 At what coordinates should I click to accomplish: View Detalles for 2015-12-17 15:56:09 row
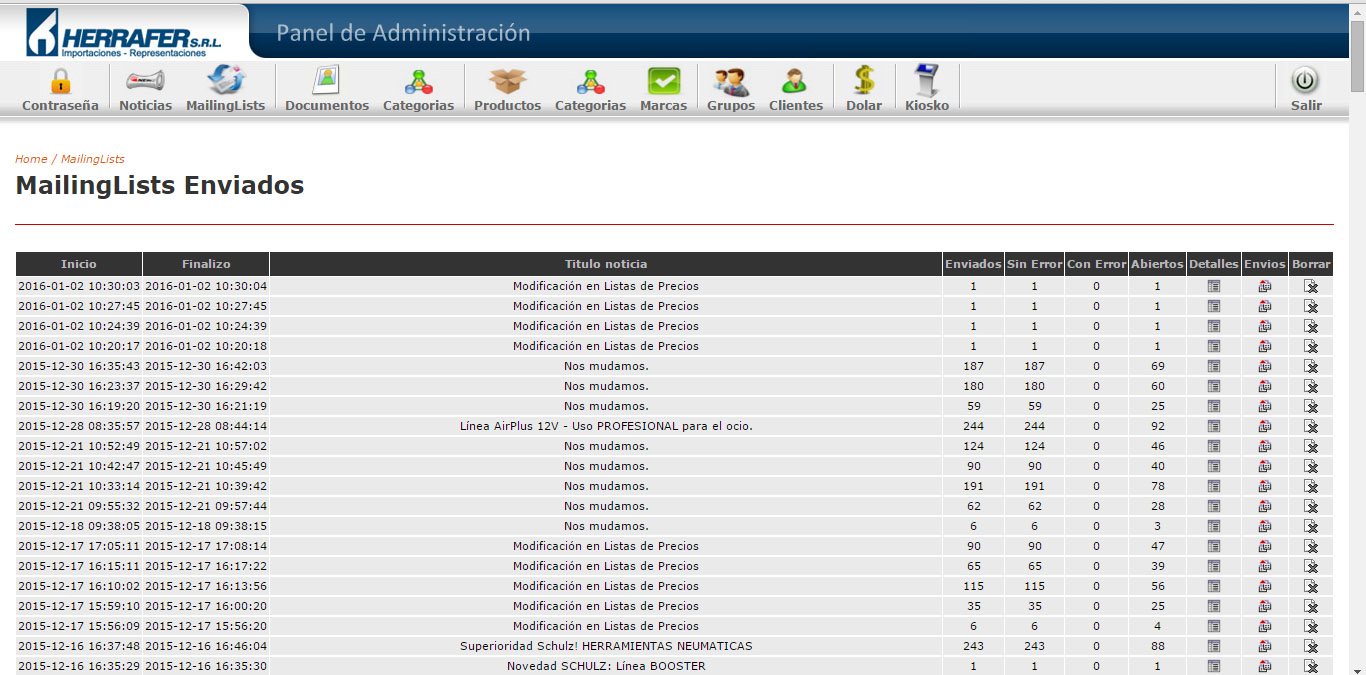pyautogui.click(x=1214, y=626)
